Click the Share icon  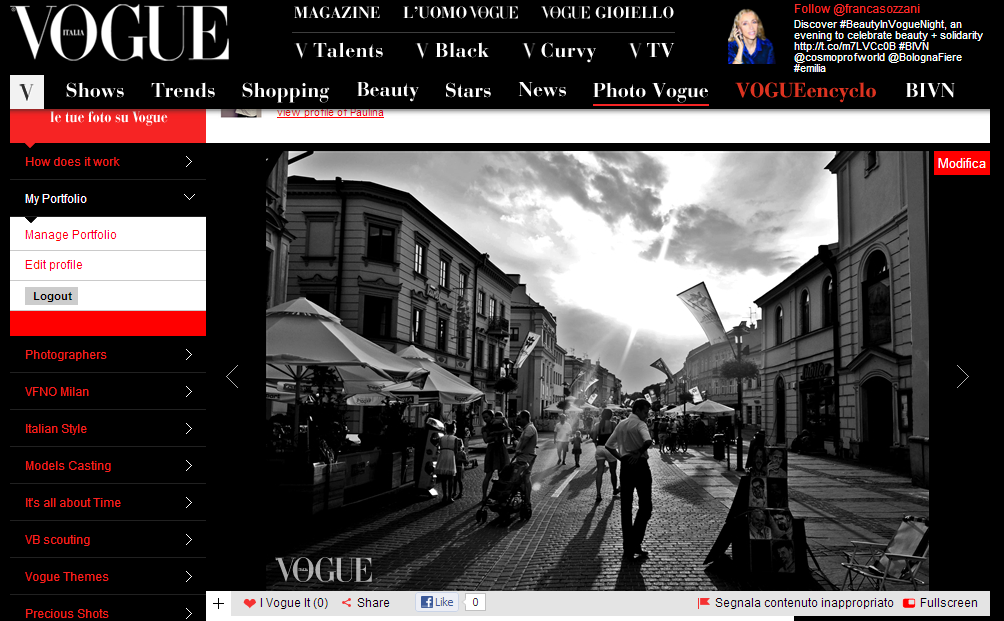pos(346,602)
